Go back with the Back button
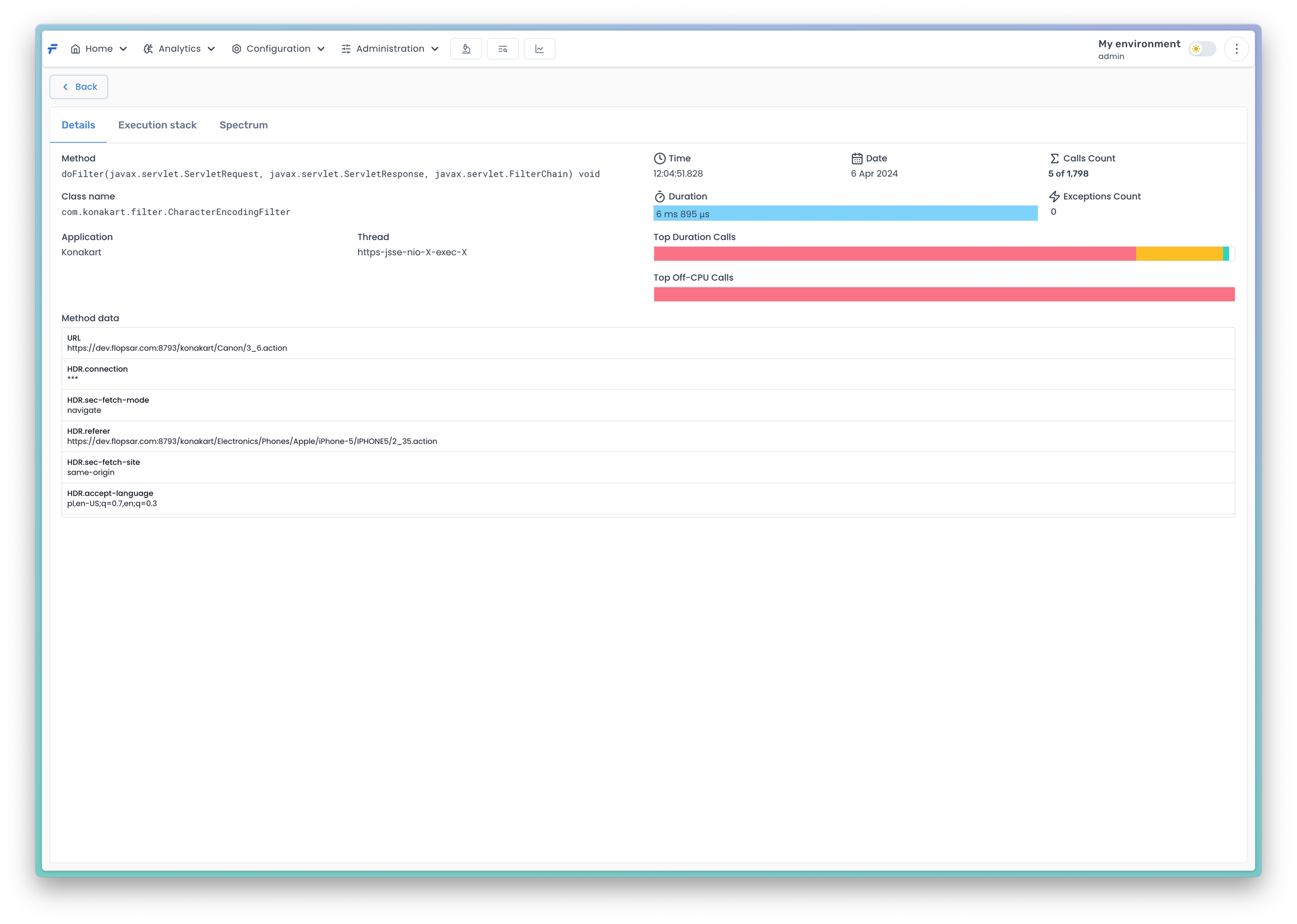The image size is (1297, 924). [79, 87]
